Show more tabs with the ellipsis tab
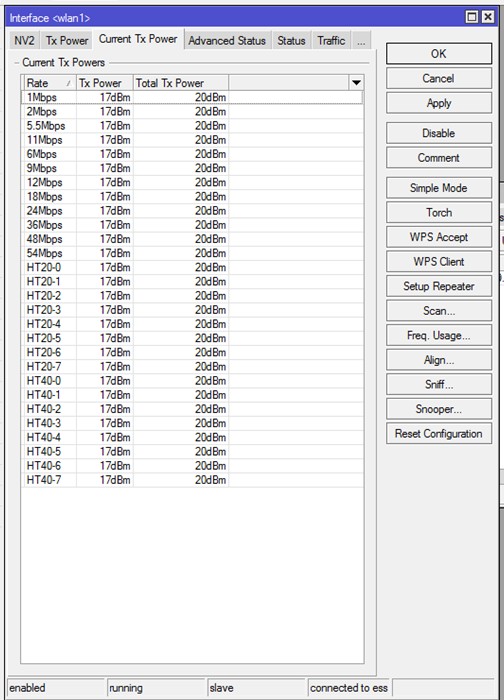 (x=361, y=41)
